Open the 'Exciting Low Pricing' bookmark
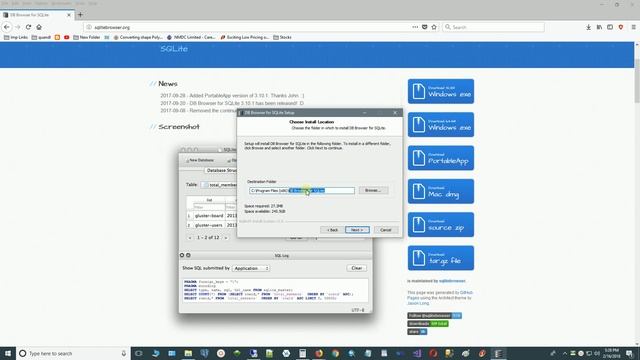 (244, 37)
